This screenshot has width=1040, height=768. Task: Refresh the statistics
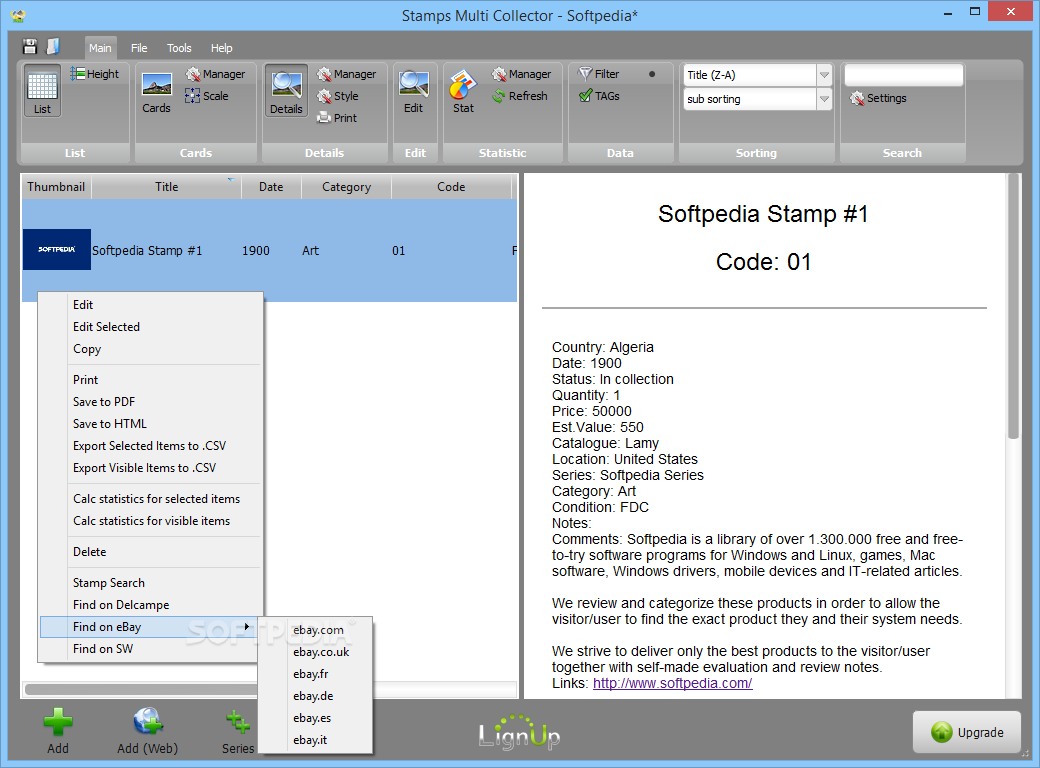click(520, 96)
